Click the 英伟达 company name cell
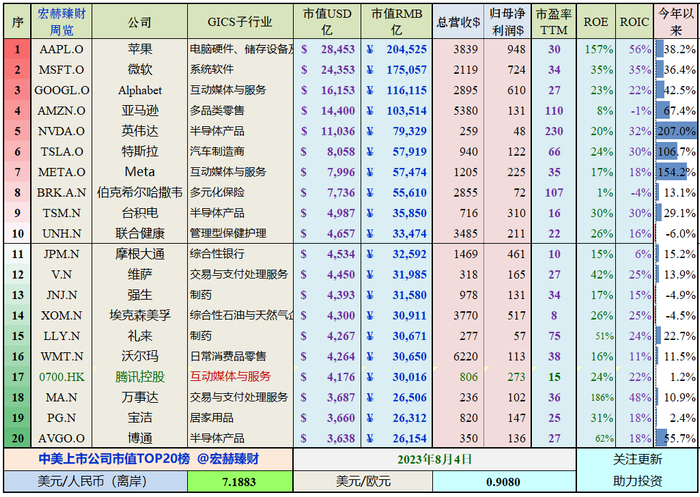The width and height of the screenshot is (700, 497). (140, 131)
